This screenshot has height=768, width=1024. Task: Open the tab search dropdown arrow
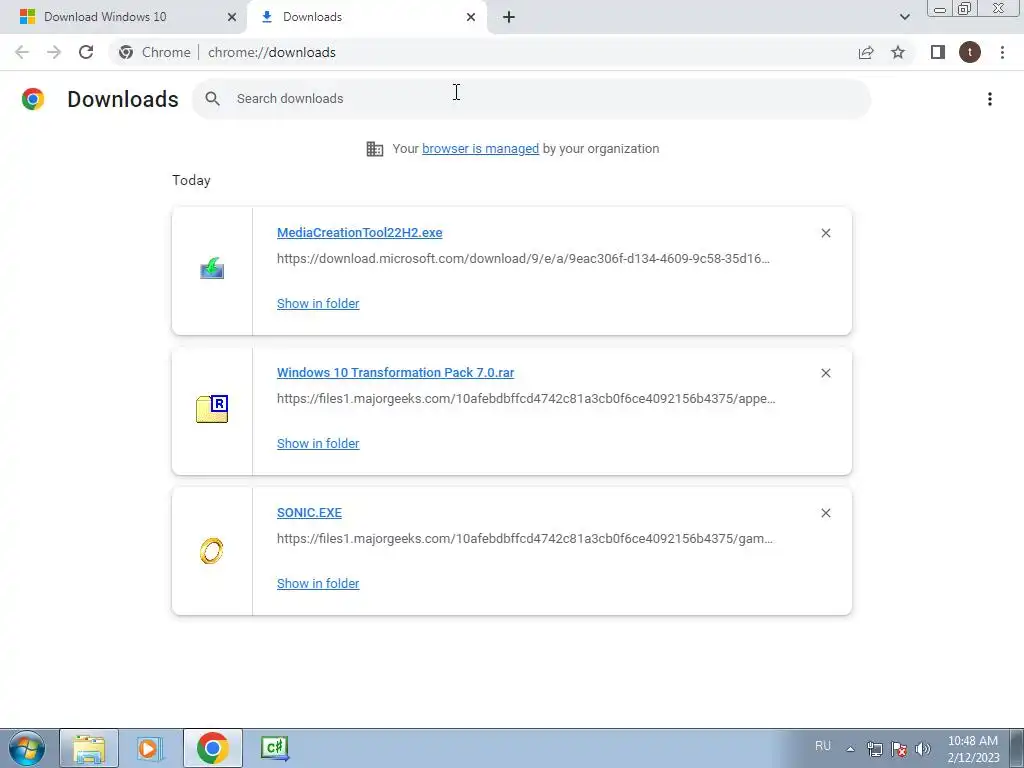pyautogui.click(x=904, y=17)
